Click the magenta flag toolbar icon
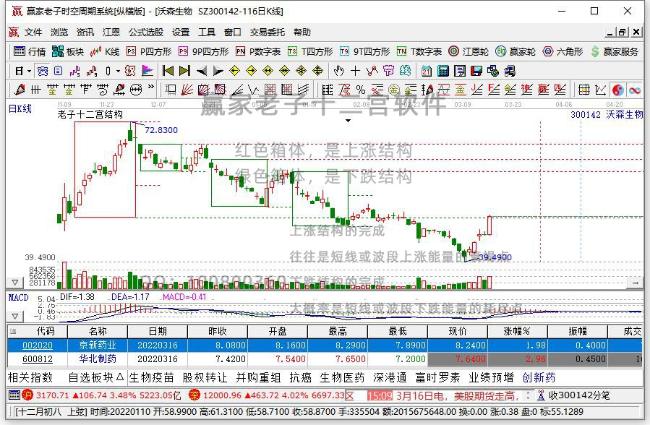Screen dimensions: 650x425 (147, 71)
